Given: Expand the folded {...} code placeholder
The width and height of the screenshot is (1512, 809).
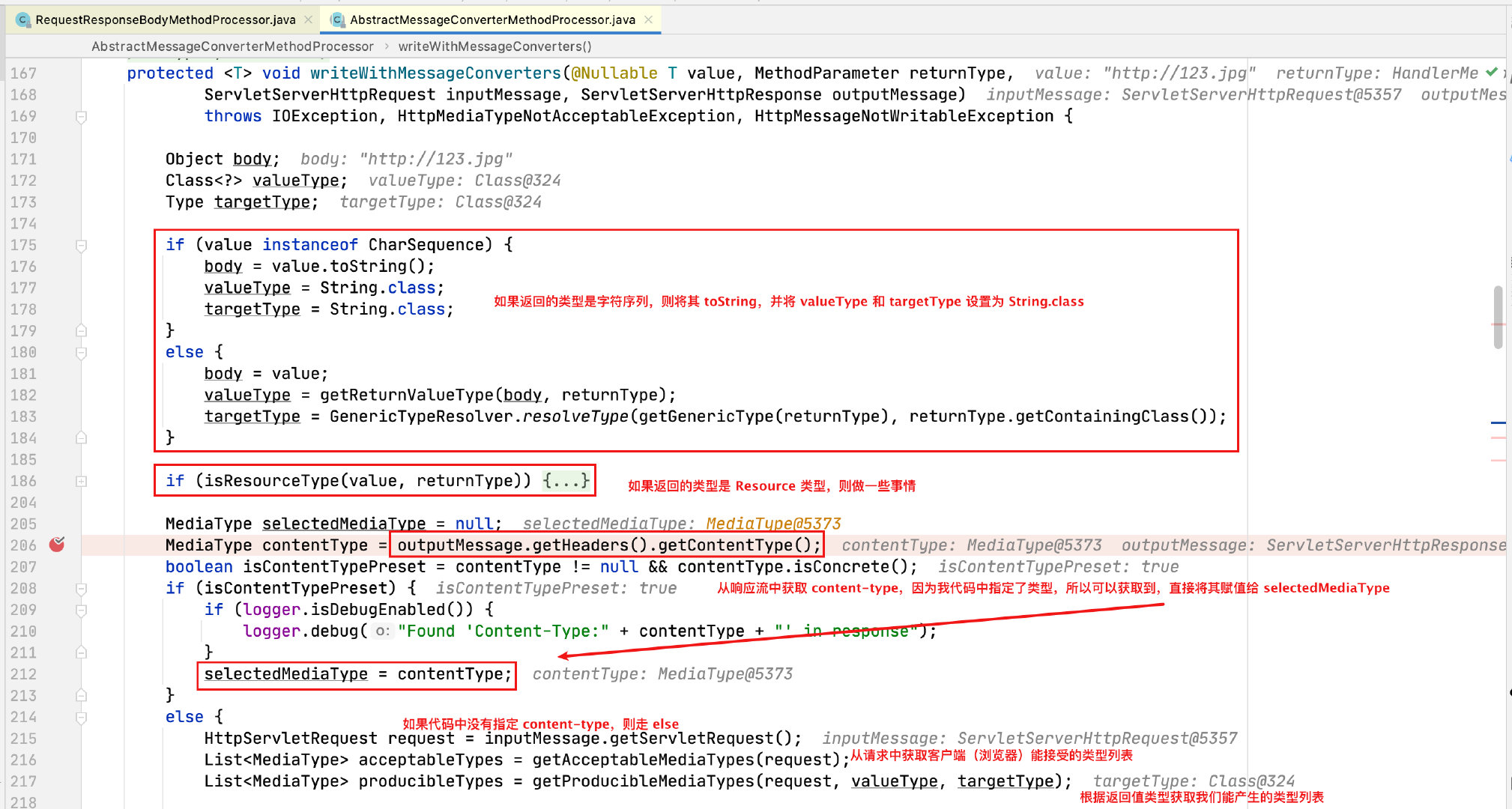Looking at the screenshot, I should pos(566,480).
